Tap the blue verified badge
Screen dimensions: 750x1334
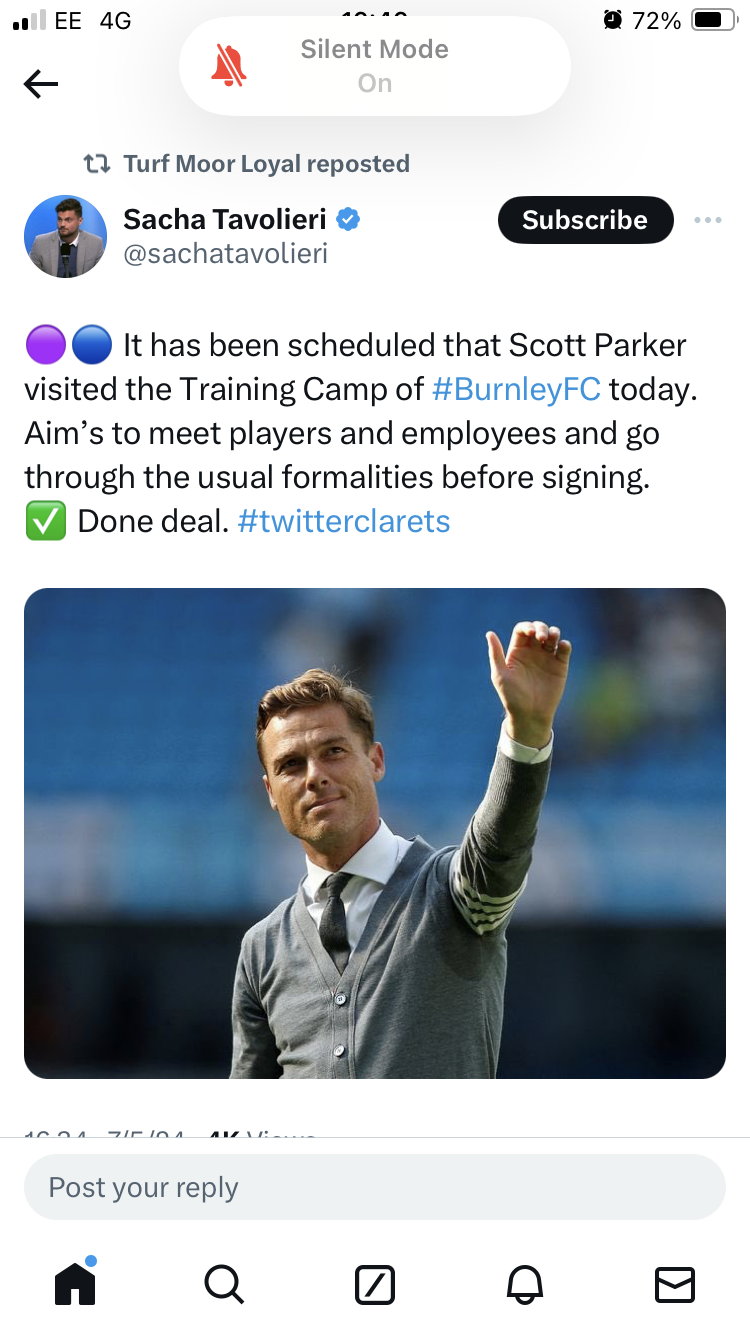tap(348, 219)
